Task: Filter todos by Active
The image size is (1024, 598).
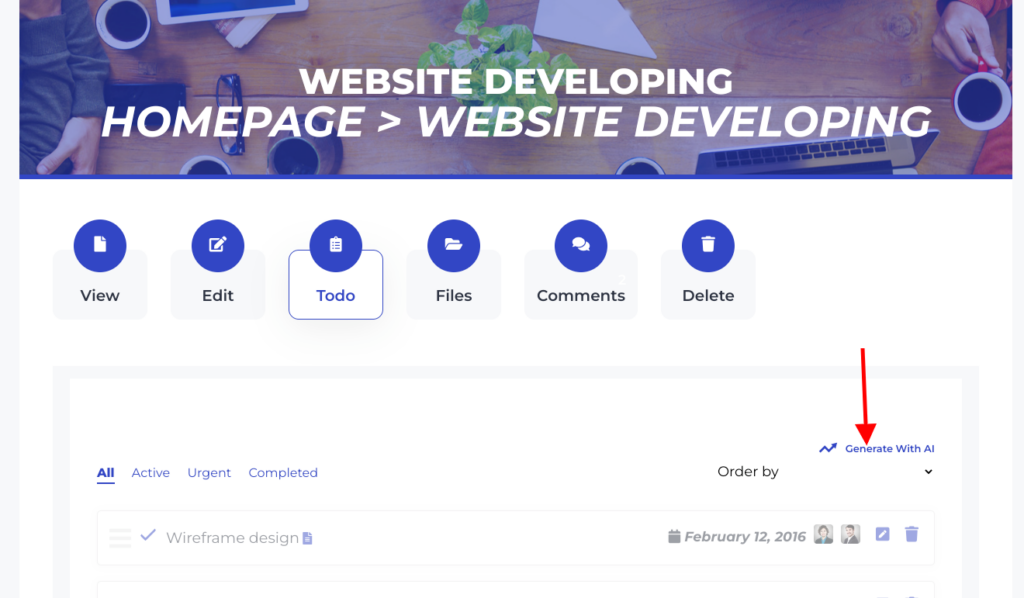Action: [x=150, y=473]
